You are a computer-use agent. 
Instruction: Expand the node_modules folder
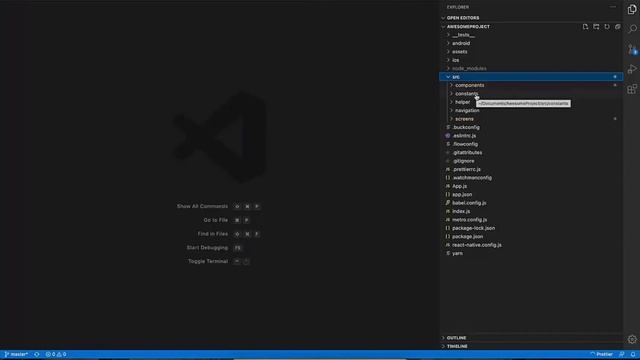(x=531, y=69)
